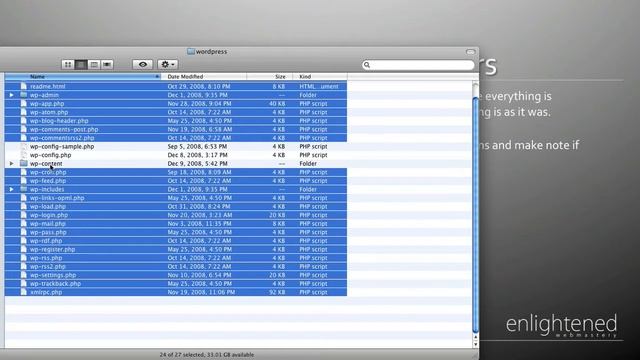Screen dimensions: 640x360
Task: Click the HTML document kind of readme.html
Action: pos(318,87)
